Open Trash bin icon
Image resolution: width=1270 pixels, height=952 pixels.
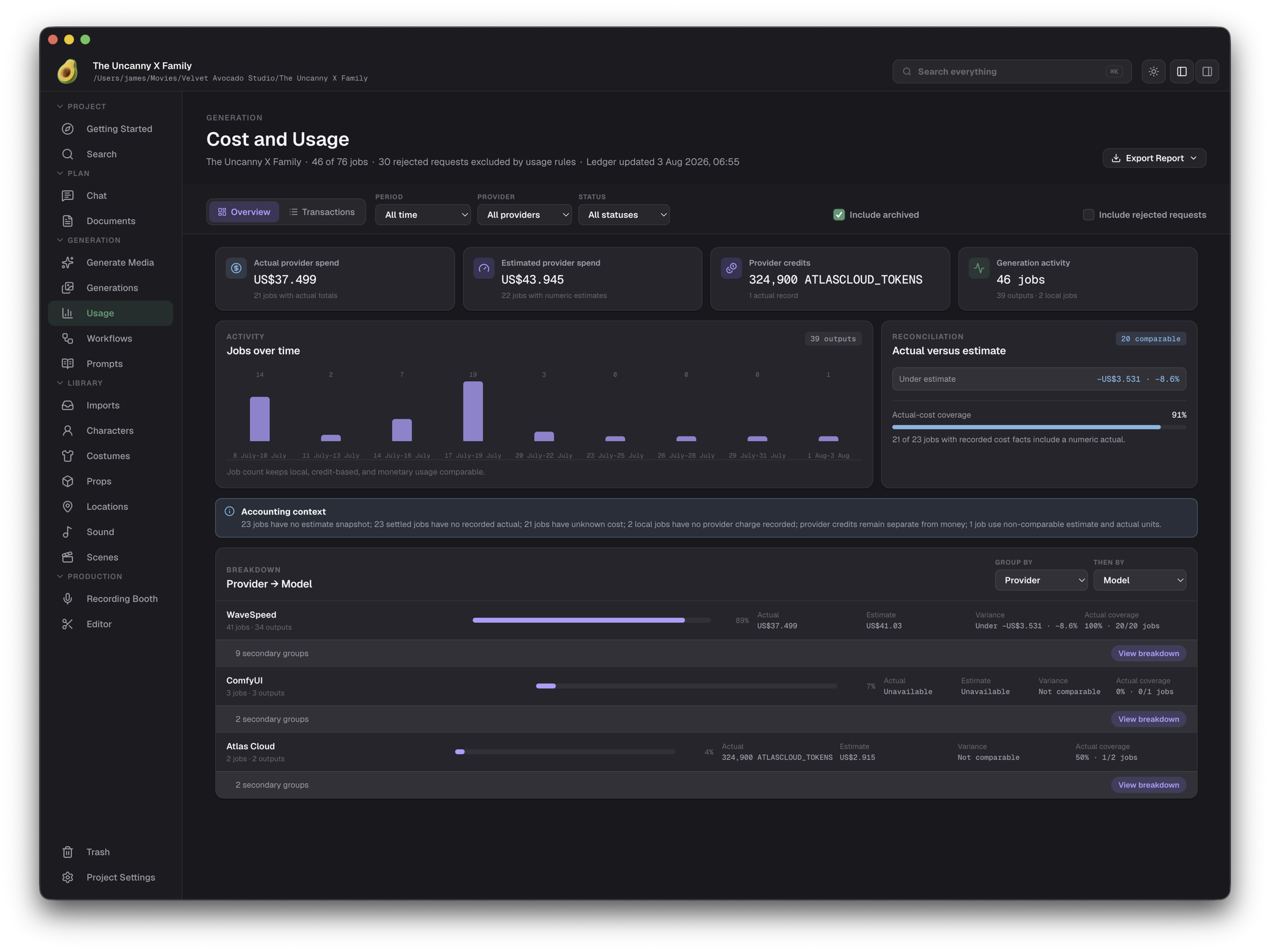[68, 852]
